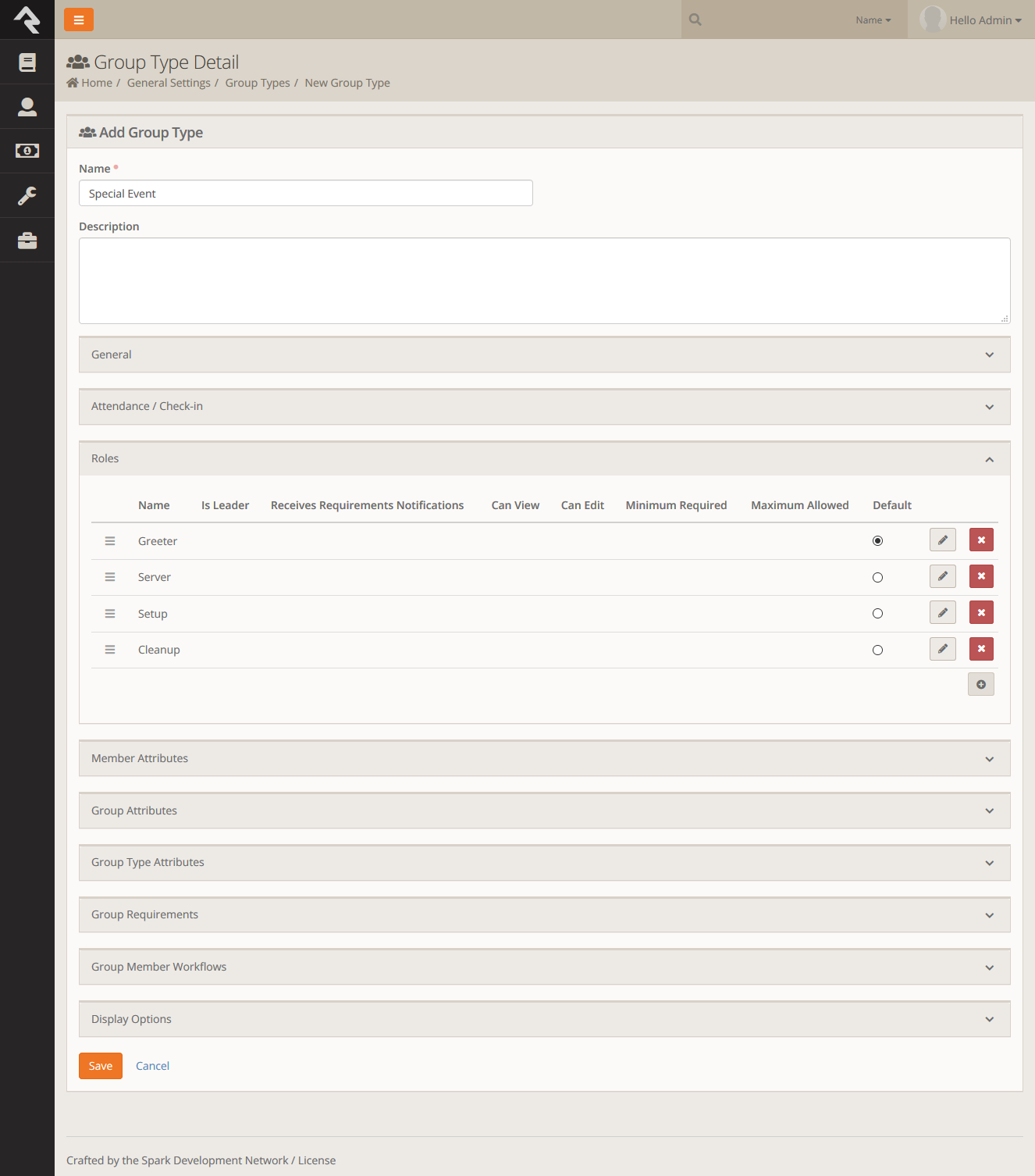Image resolution: width=1035 pixels, height=1176 pixels.
Task: Click the search magnifier icon
Action: coord(695,20)
